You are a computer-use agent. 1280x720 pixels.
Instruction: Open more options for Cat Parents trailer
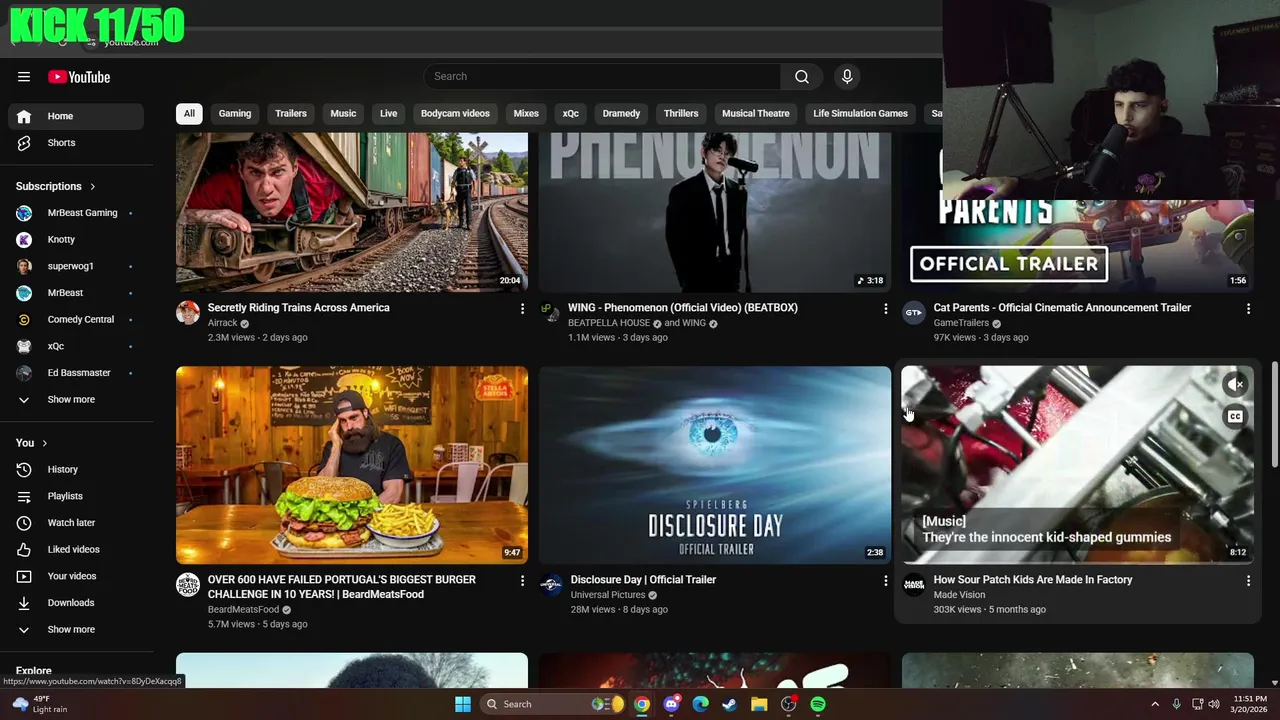pyautogui.click(x=1248, y=309)
